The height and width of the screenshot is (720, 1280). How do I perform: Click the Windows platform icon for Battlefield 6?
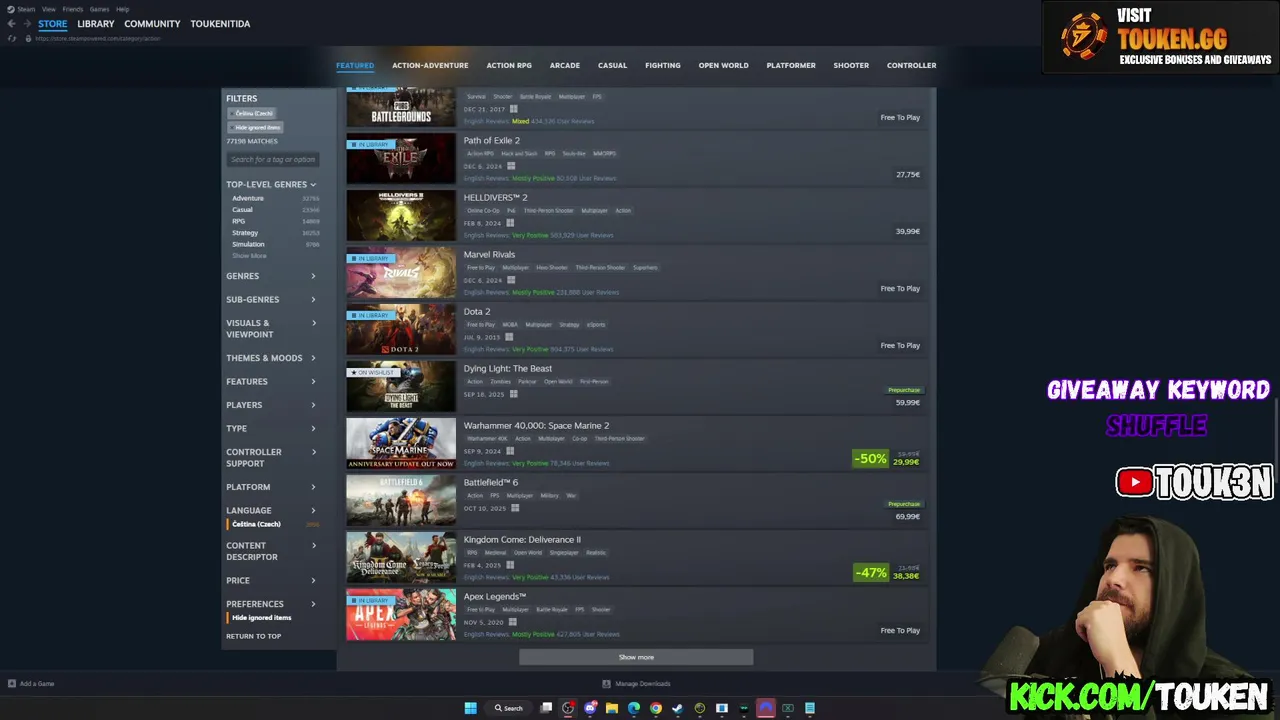pyautogui.click(x=515, y=508)
